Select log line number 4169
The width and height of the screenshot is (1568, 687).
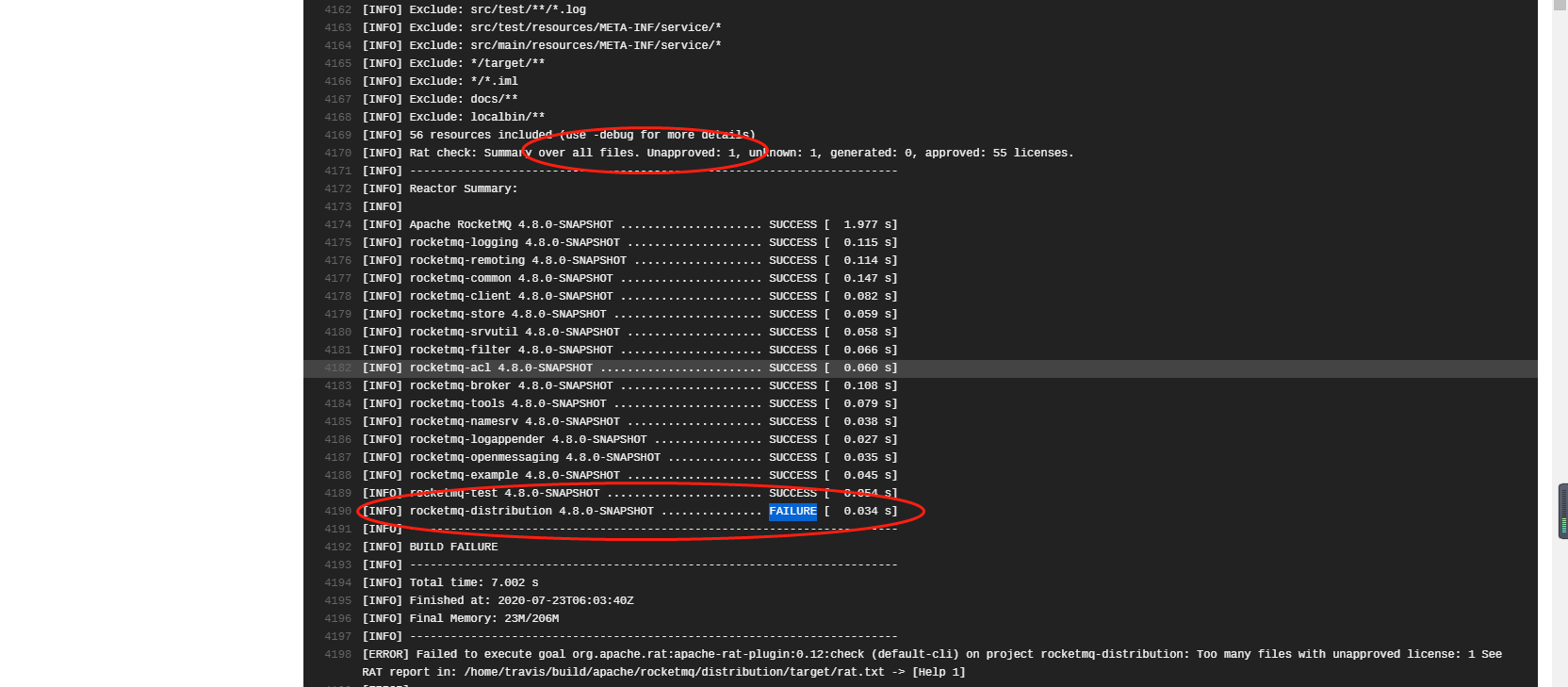coord(337,135)
